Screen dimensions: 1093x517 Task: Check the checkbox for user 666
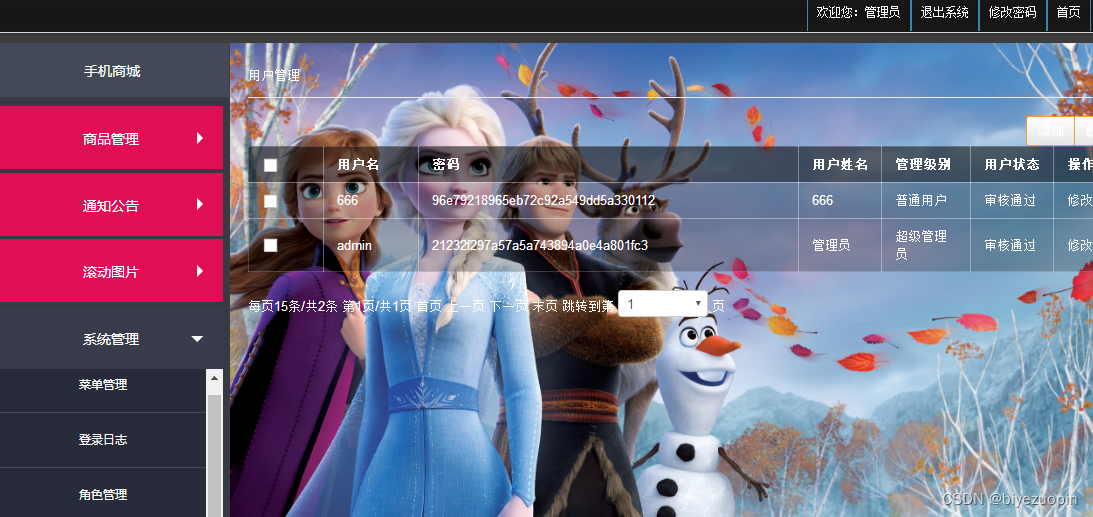point(270,201)
